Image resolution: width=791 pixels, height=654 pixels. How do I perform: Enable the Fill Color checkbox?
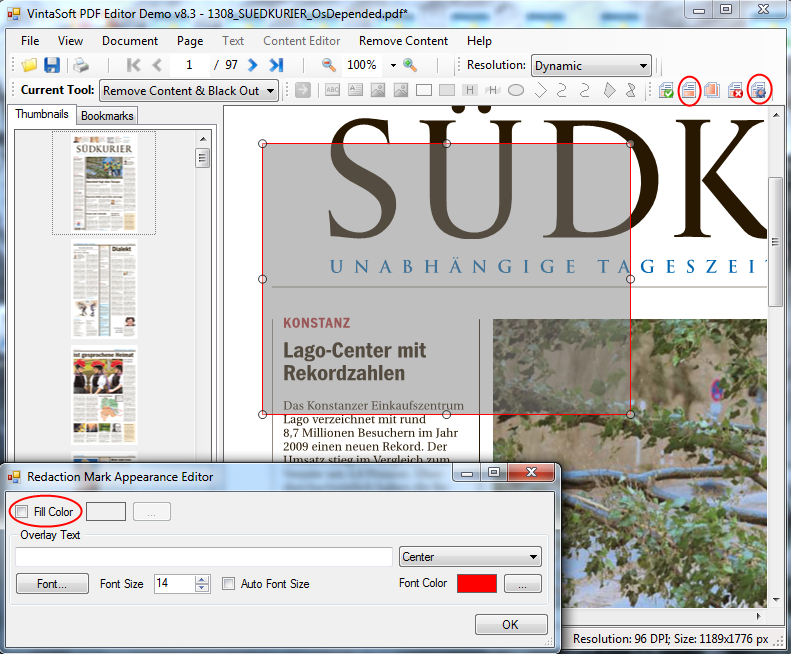[22, 512]
